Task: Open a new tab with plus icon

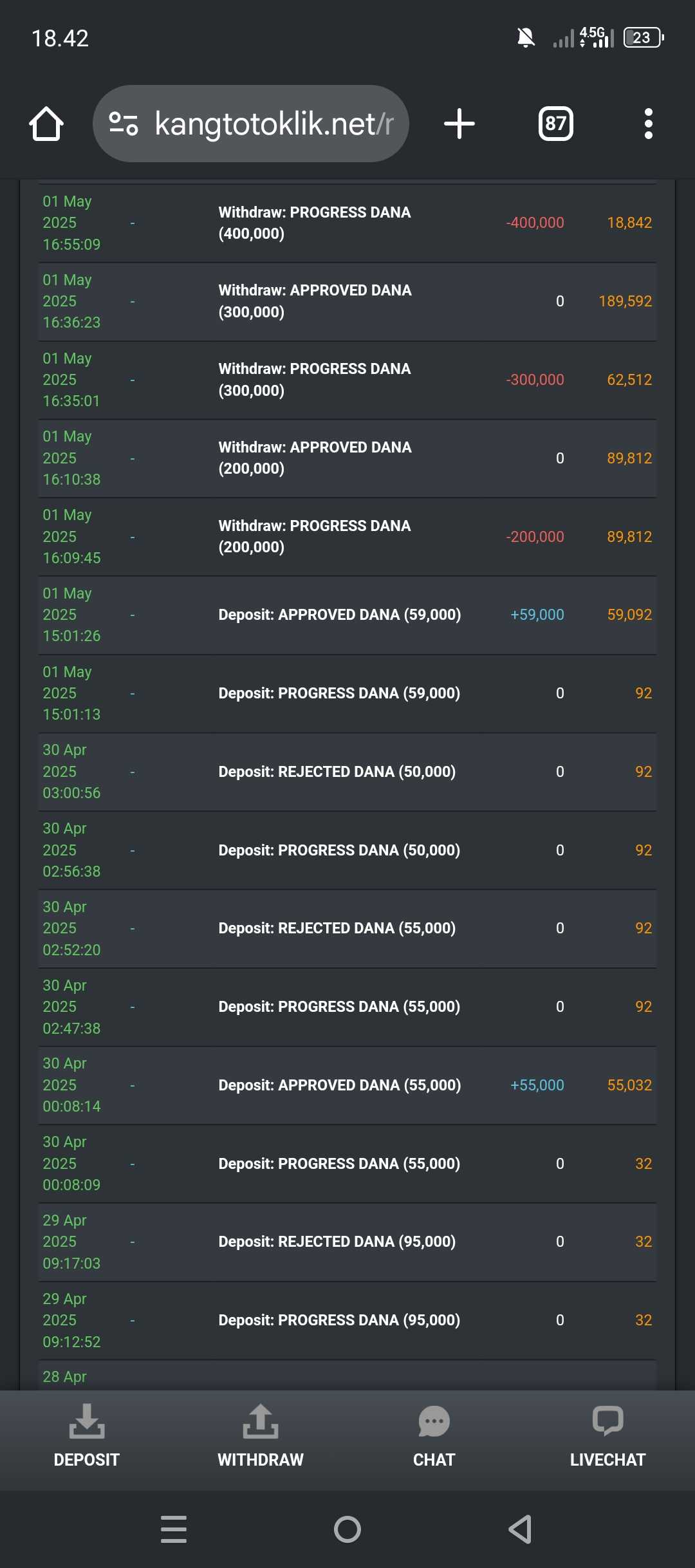Action: coord(459,124)
